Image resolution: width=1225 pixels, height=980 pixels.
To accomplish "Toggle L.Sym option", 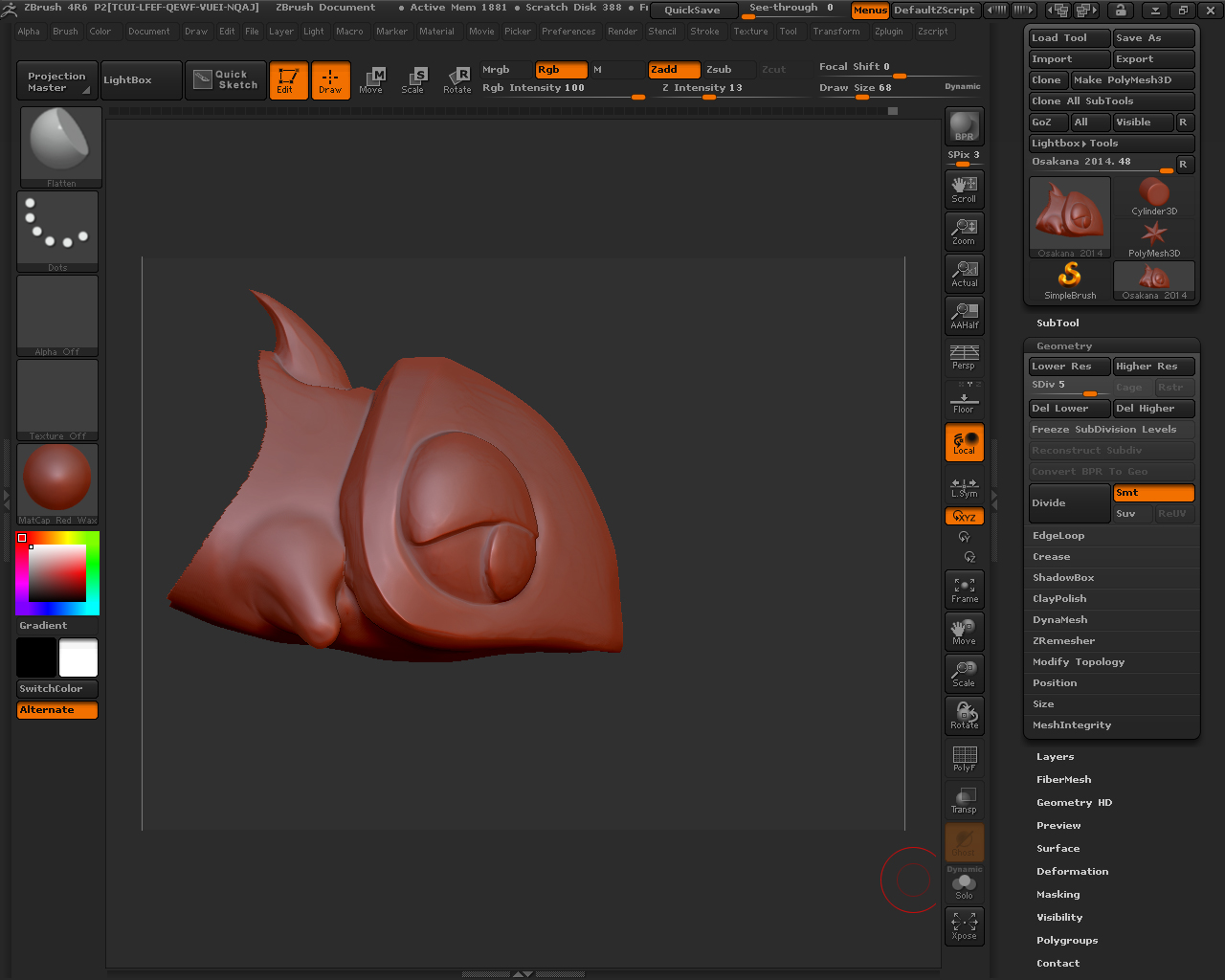I will (x=964, y=487).
